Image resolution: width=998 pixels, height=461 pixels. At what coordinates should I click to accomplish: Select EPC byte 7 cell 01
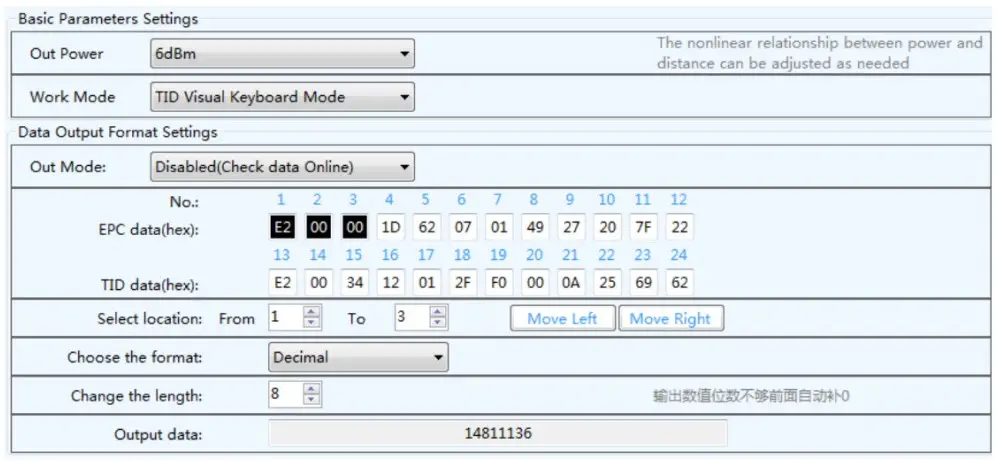tap(498, 227)
